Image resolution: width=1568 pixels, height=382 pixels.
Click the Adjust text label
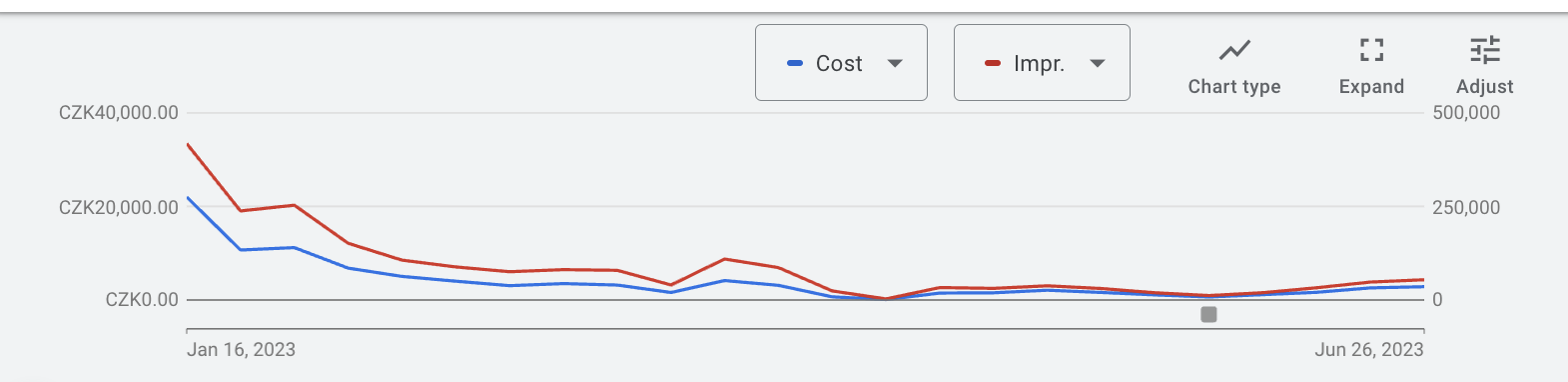(x=1485, y=87)
